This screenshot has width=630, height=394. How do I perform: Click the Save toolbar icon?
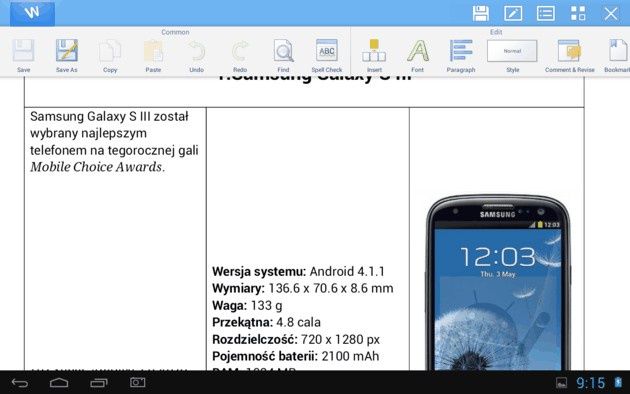coord(24,56)
